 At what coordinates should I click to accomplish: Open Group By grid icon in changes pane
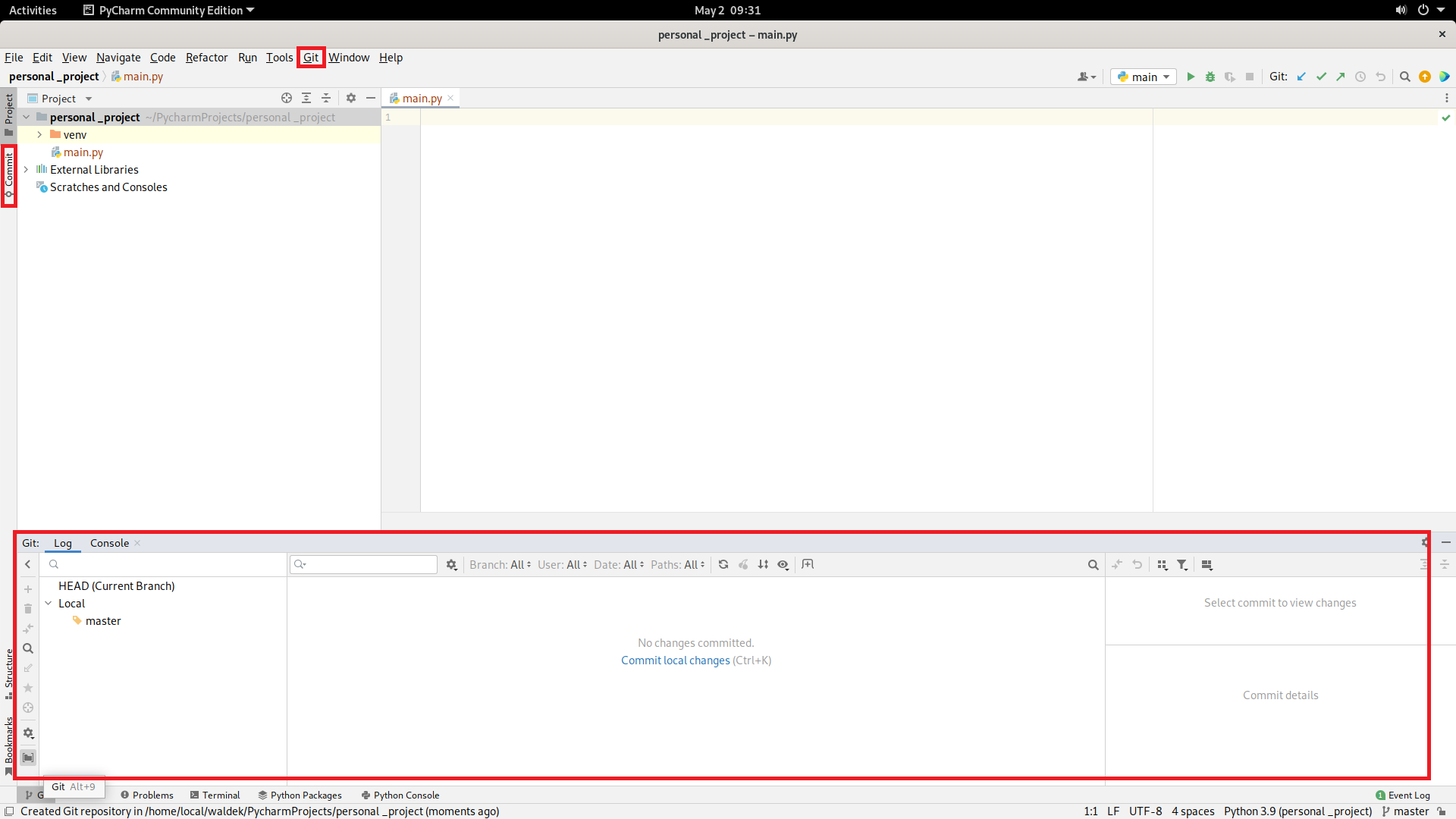coord(1163,564)
